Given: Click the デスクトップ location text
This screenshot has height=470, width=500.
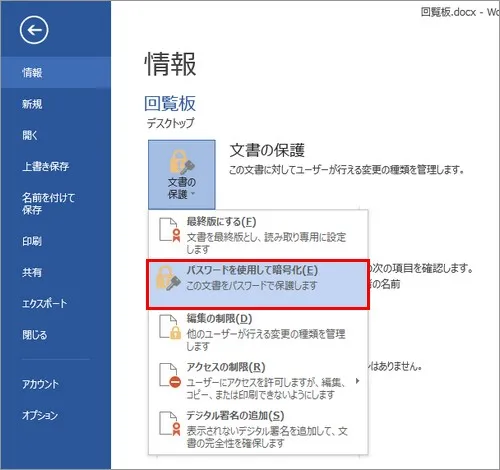Looking at the screenshot, I should [170, 123].
